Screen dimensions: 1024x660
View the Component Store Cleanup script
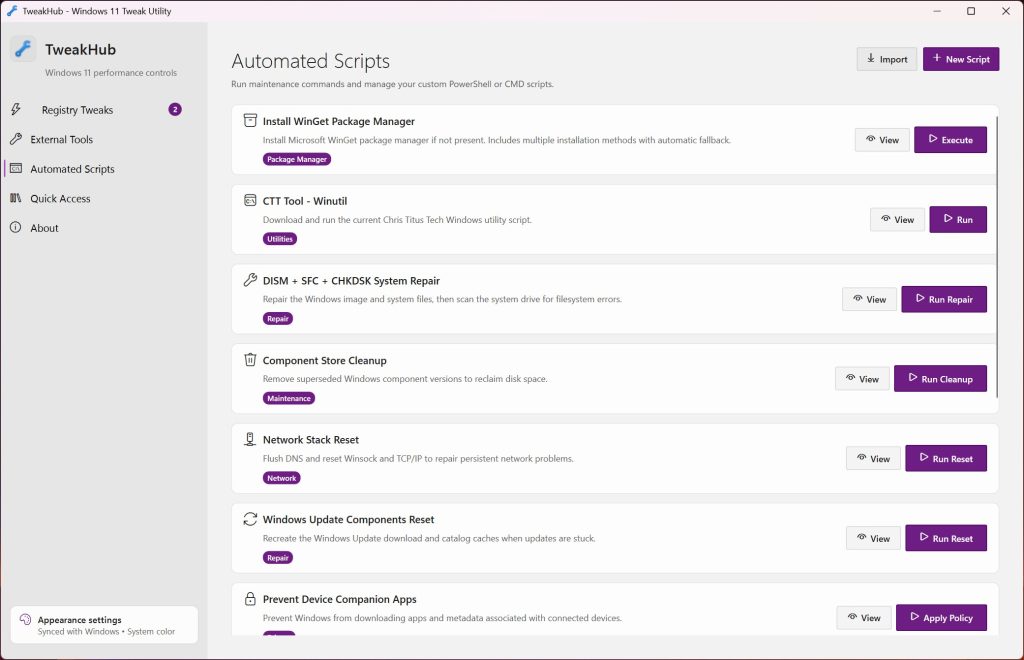pyautogui.click(x=862, y=379)
